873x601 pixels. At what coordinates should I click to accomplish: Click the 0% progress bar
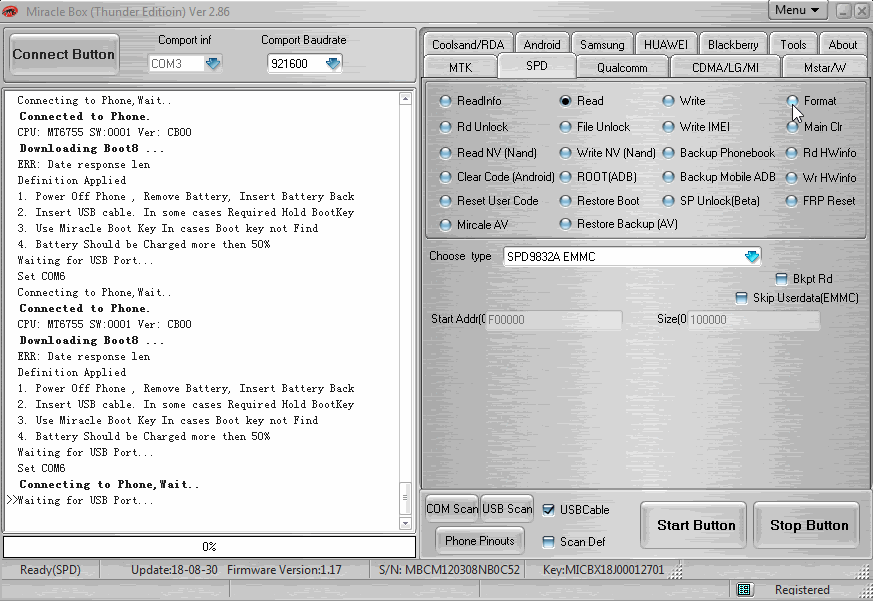point(209,547)
